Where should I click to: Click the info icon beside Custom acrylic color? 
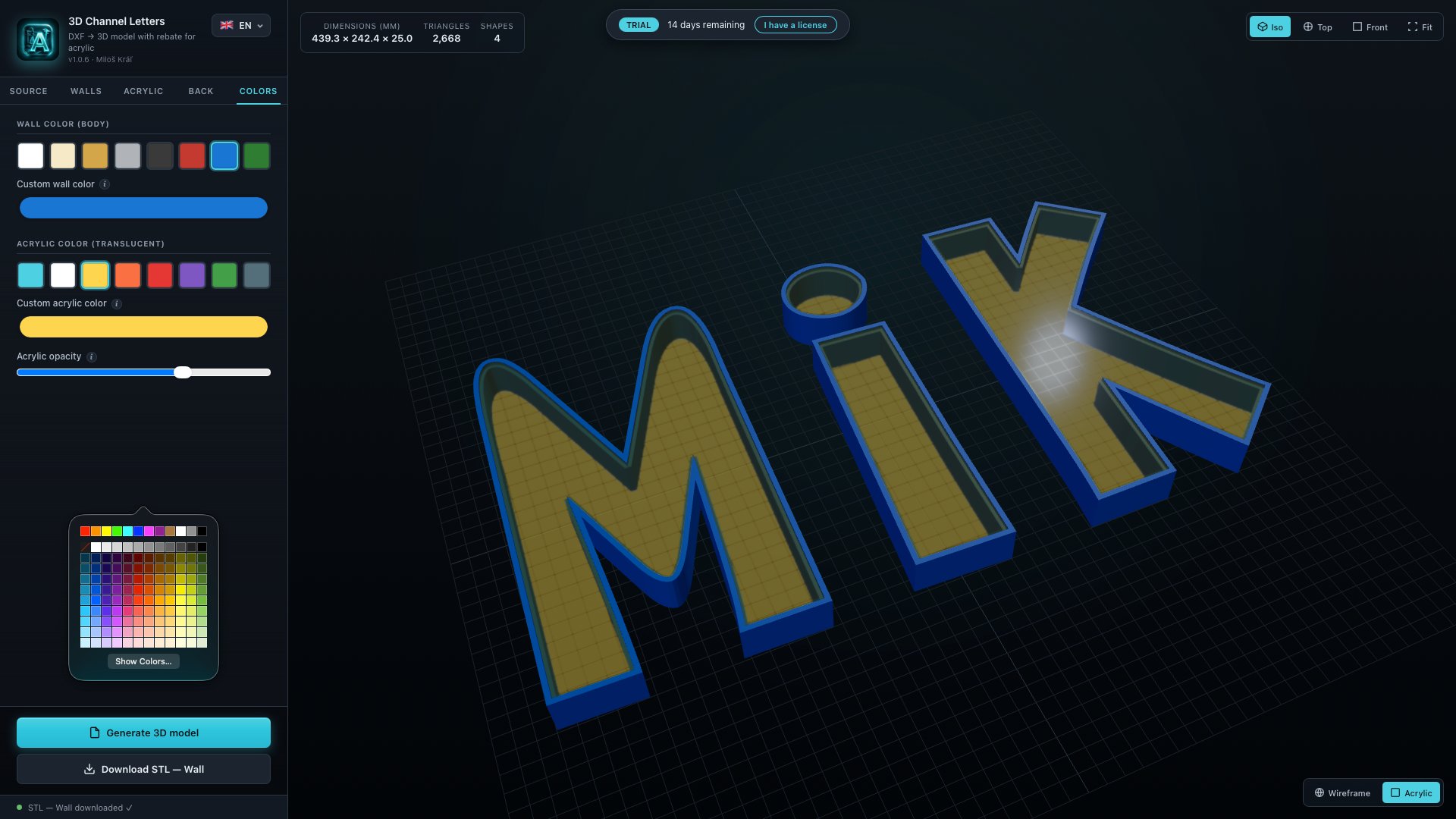click(x=117, y=304)
